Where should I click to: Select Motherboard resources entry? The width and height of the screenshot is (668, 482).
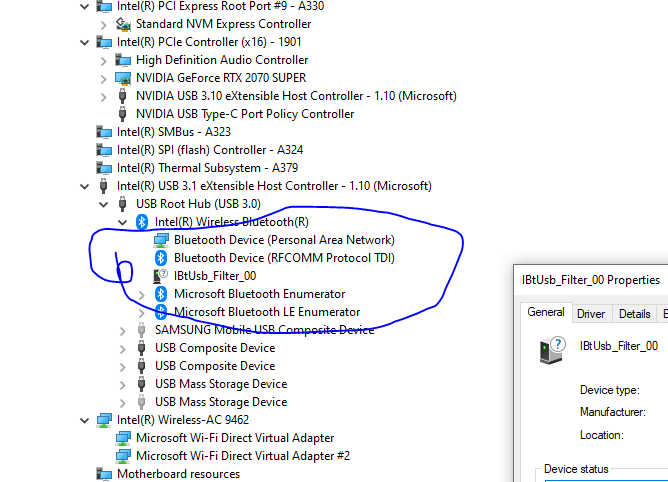(x=179, y=474)
